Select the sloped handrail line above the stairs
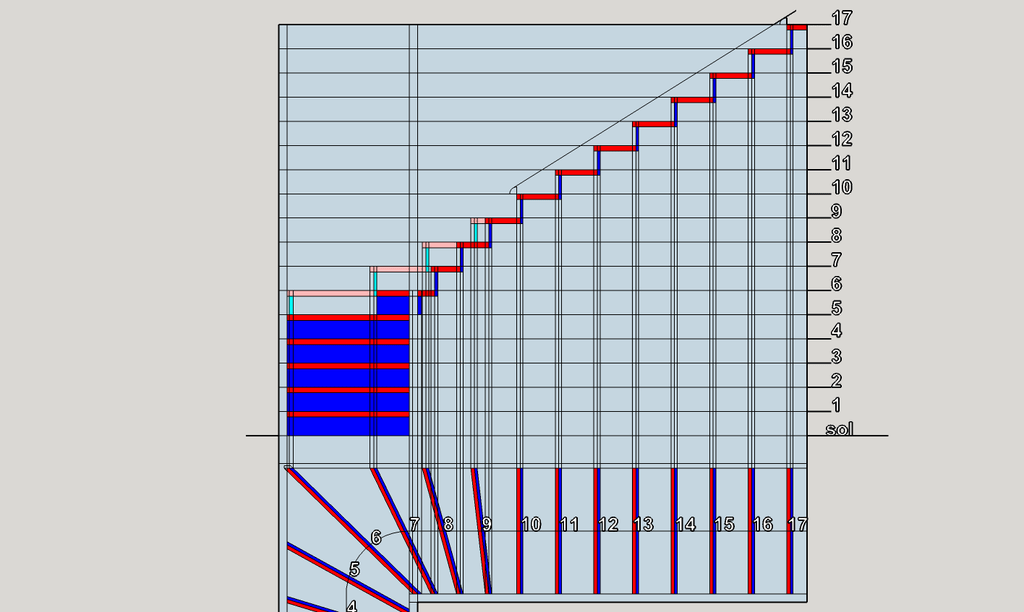Viewport: 1024px width, 612px height. coord(653,101)
